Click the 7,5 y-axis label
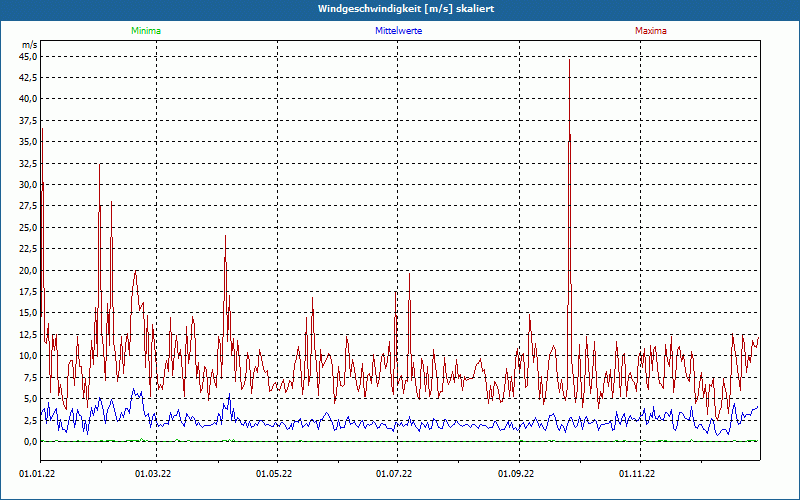Image resolution: width=800 pixels, height=500 pixels. click(x=30, y=377)
